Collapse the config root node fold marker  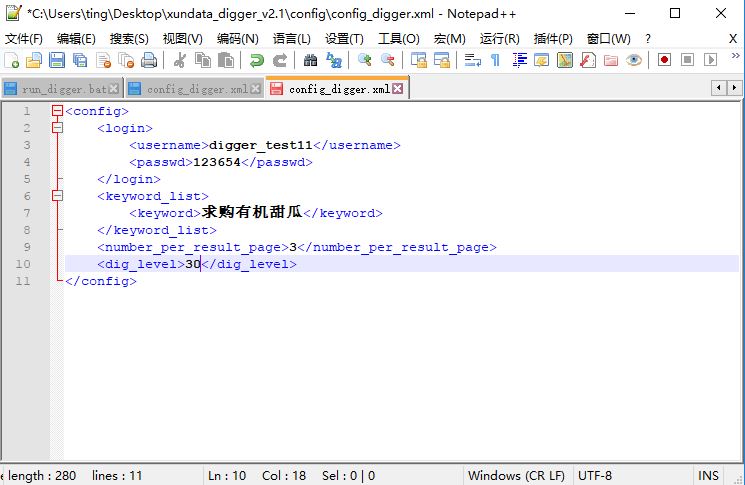click(57, 111)
